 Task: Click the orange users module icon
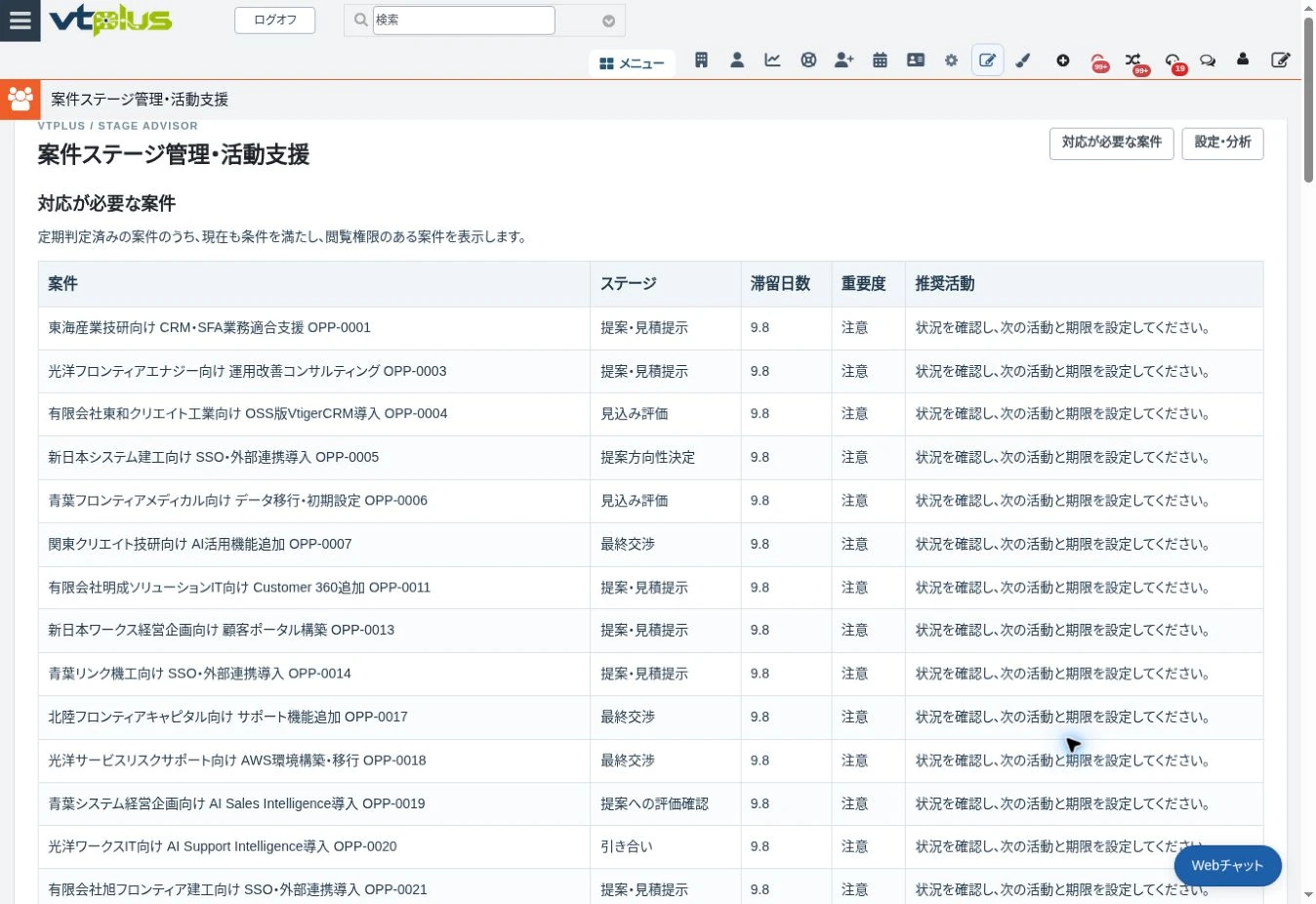click(21, 100)
